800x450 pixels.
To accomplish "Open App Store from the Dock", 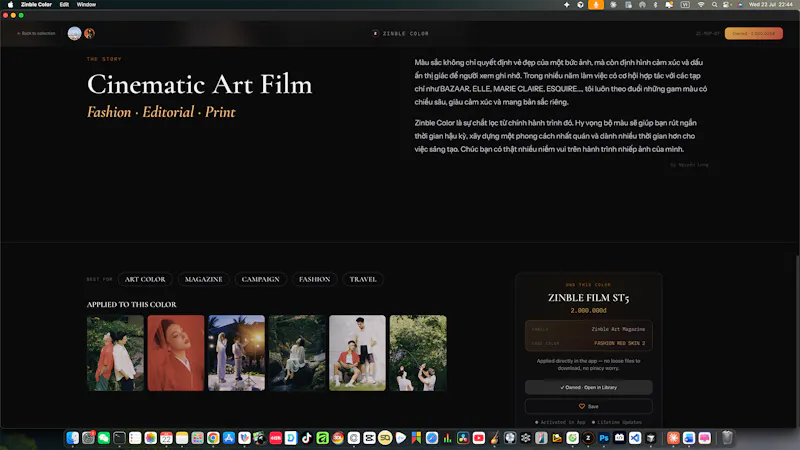I will [x=229, y=438].
